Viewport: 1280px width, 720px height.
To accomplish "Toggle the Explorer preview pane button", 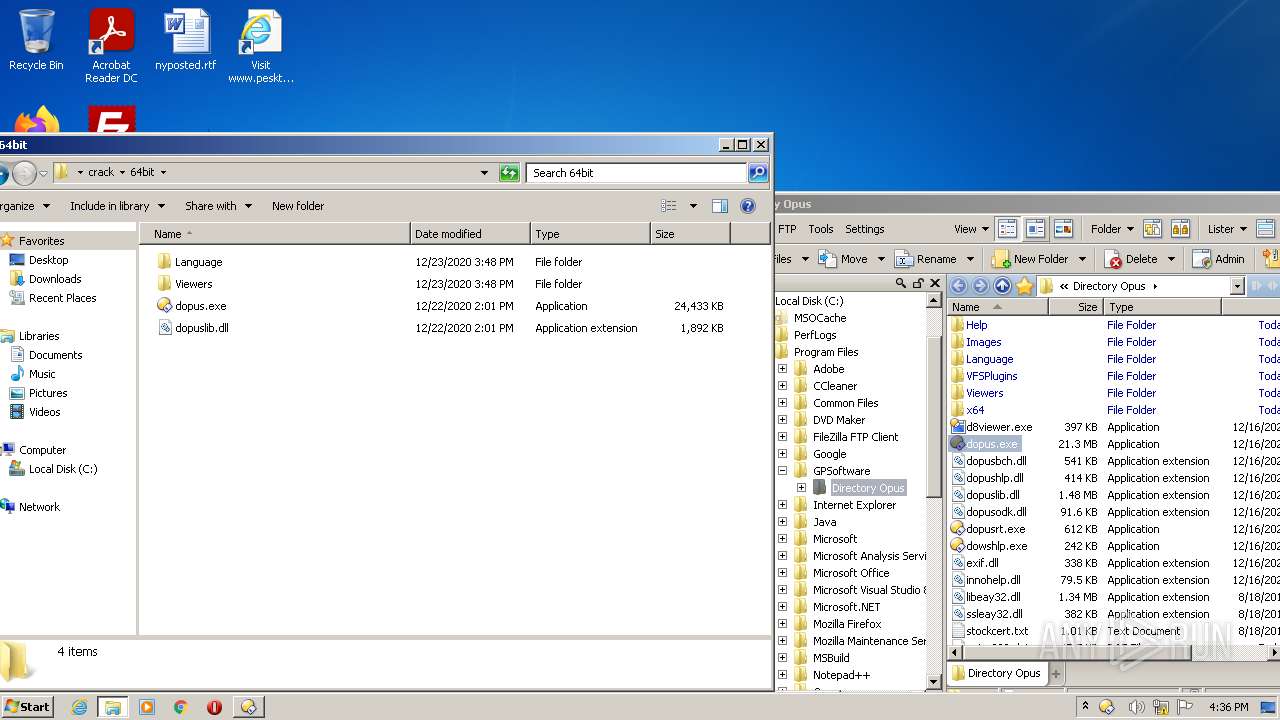I will [719, 206].
